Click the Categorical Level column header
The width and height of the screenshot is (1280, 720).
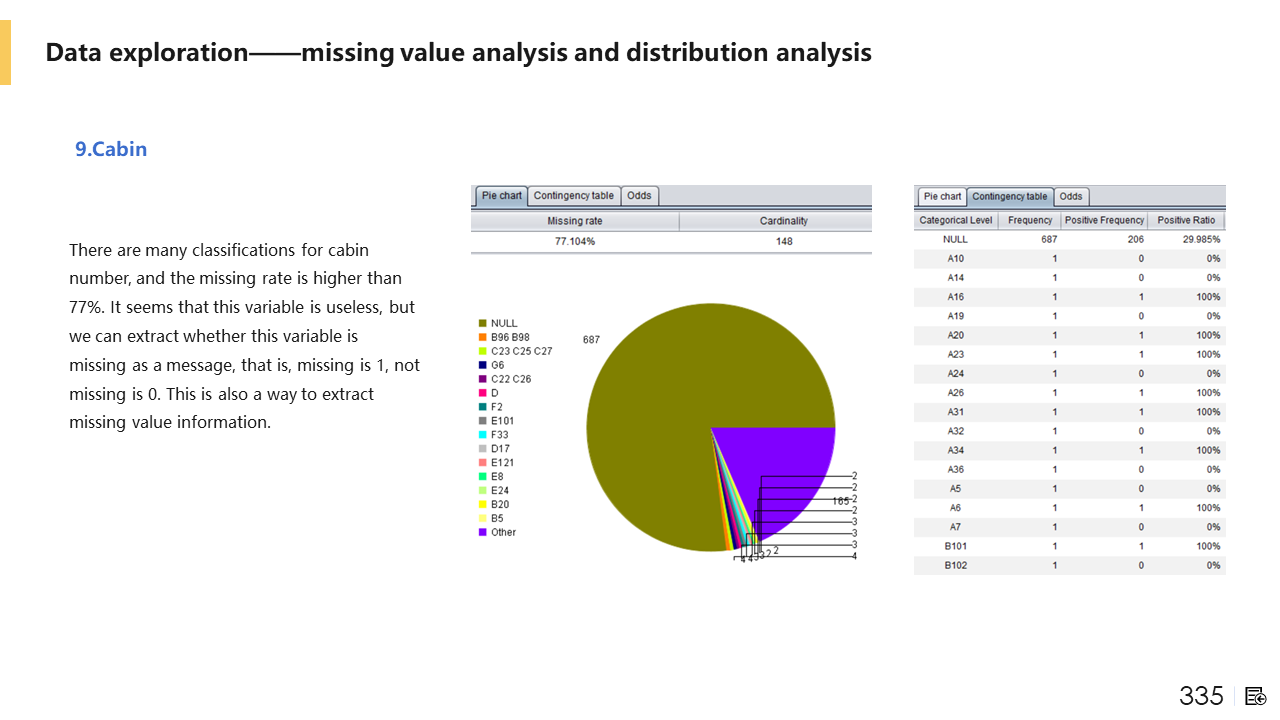pos(956,220)
